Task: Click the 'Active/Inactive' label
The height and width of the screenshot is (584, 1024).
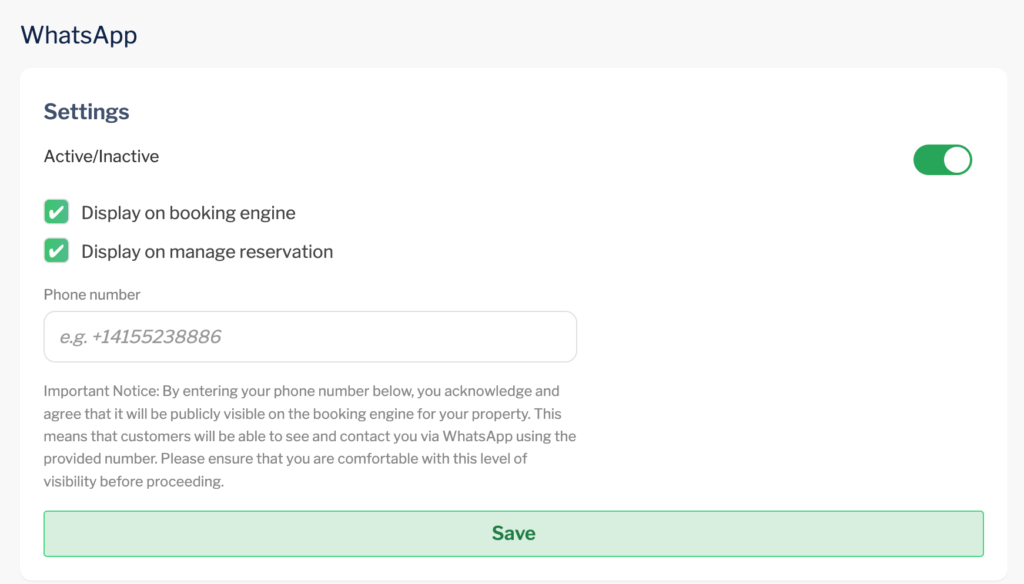Action: pos(101,156)
